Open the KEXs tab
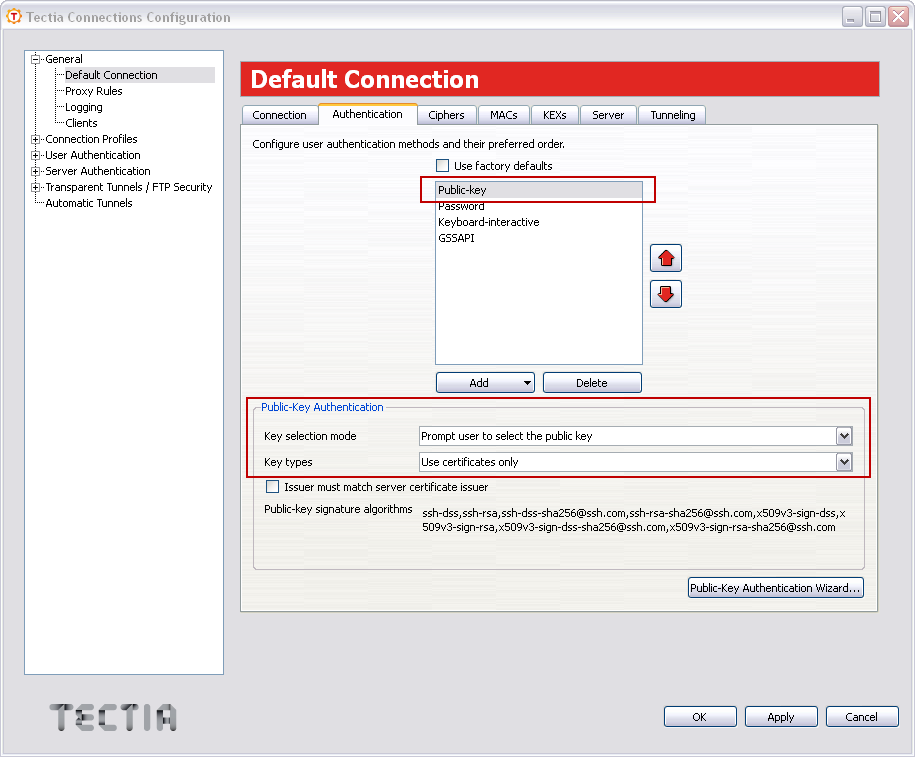The width and height of the screenshot is (915, 757). coord(554,114)
